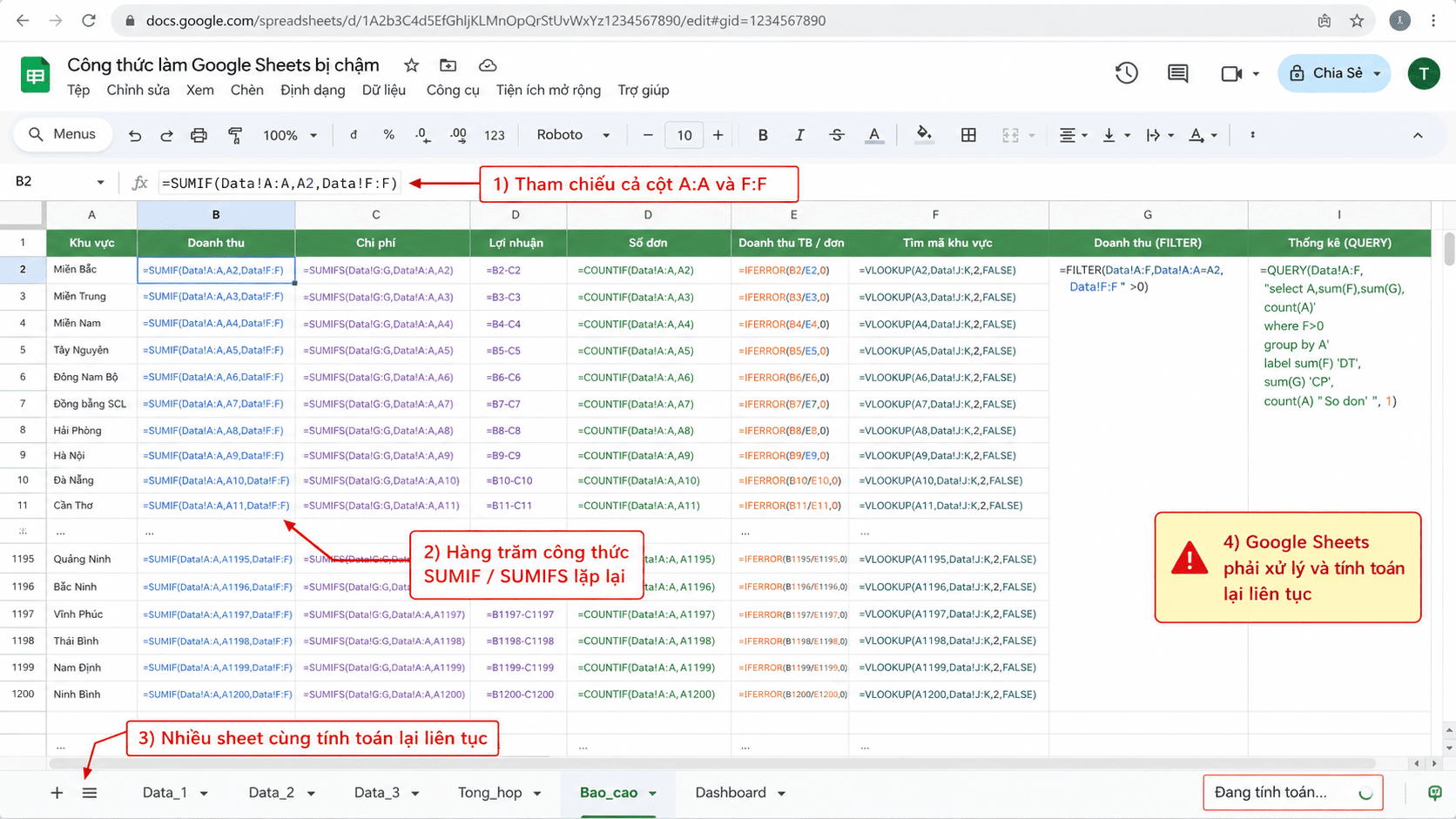Open the text rotation dropdown

click(1203, 135)
